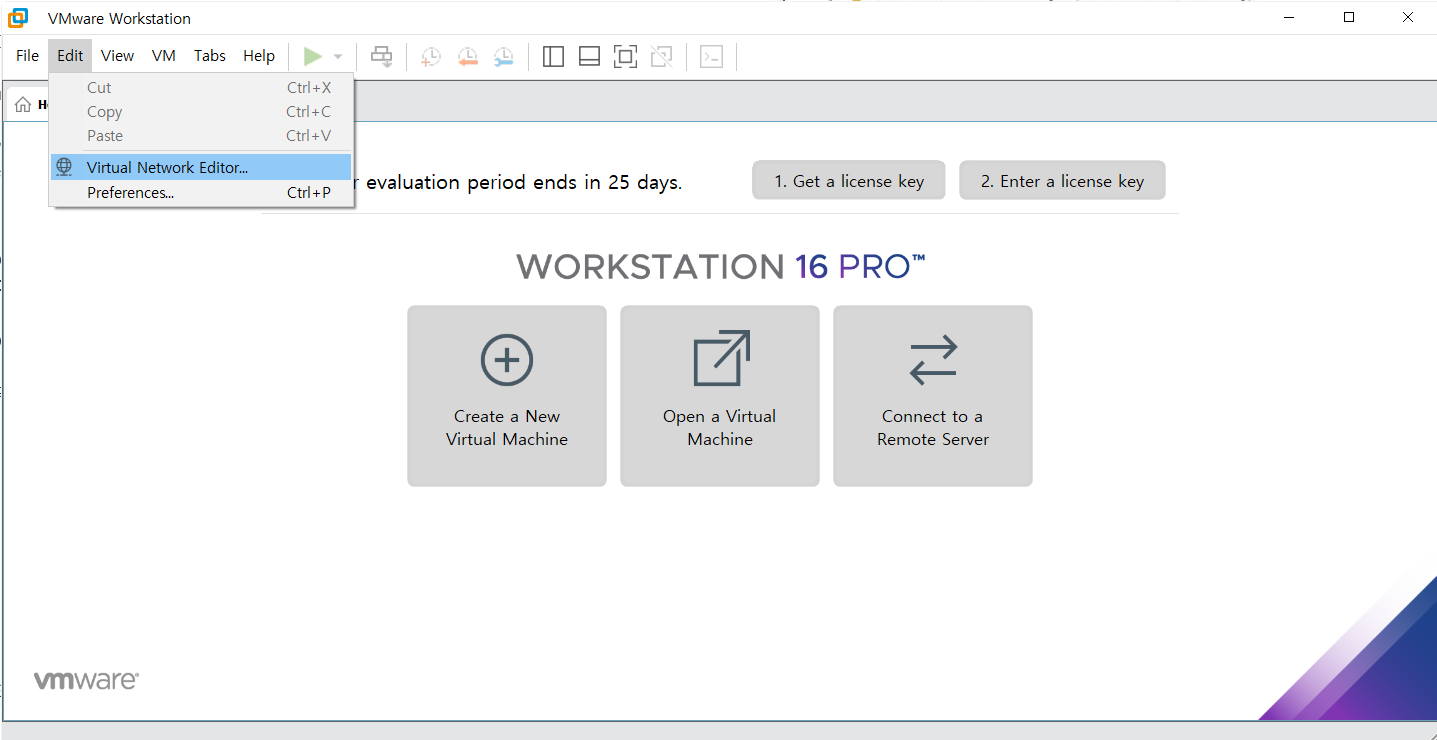1437x740 pixels.
Task: Click the Enter a license key button
Action: [x=1062, y=181]
